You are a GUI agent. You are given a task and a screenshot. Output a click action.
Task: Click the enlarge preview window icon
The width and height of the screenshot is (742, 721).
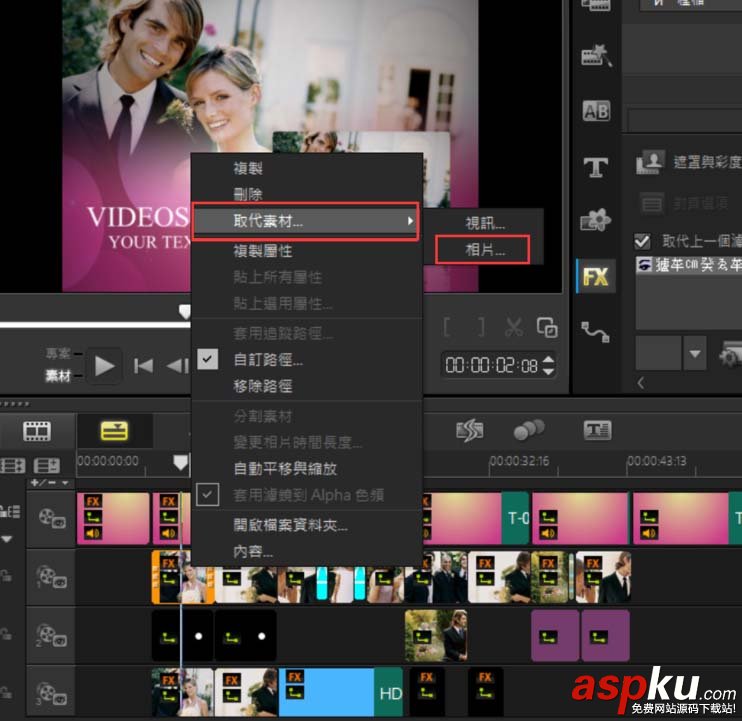click(547, 327)
